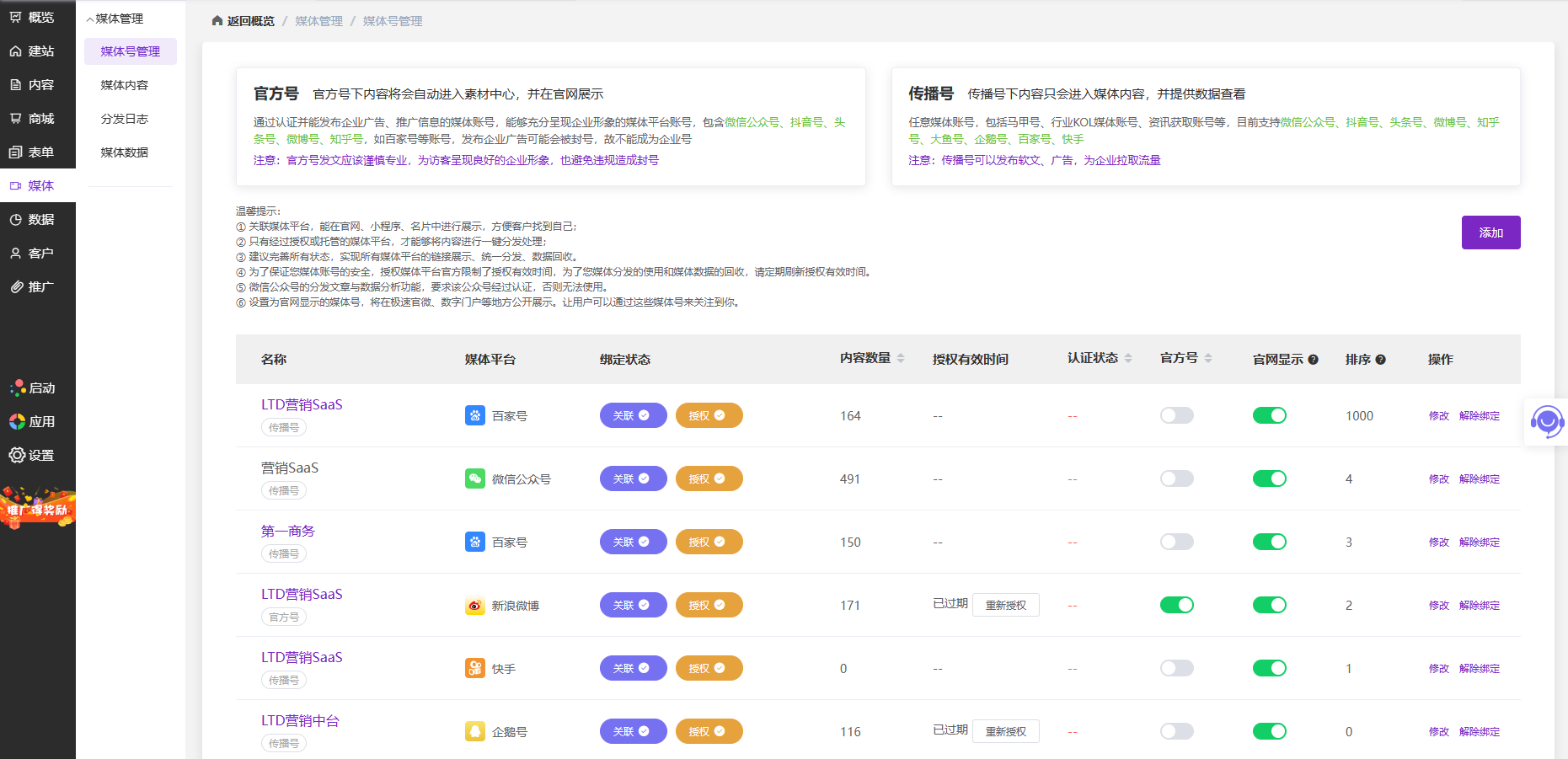Sort by 认证状态 column arrows

(x=1128, y=359)
